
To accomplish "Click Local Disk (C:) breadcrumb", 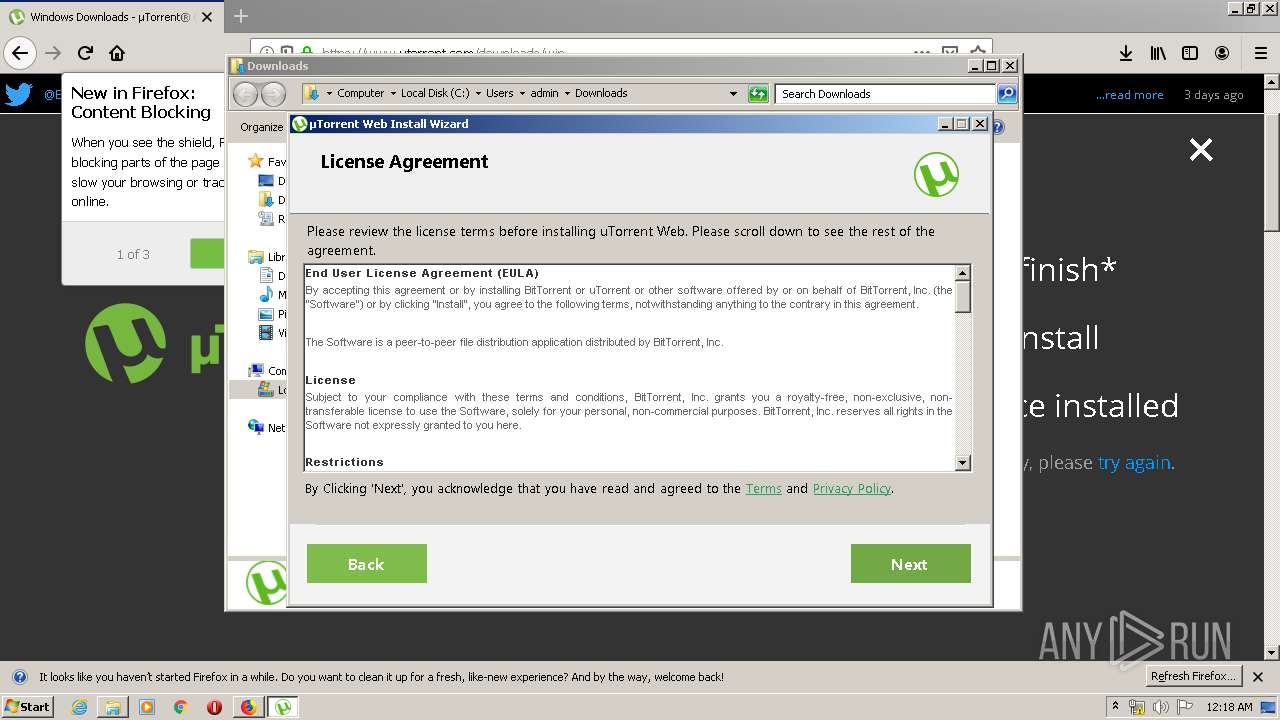I will coord(435,93).
